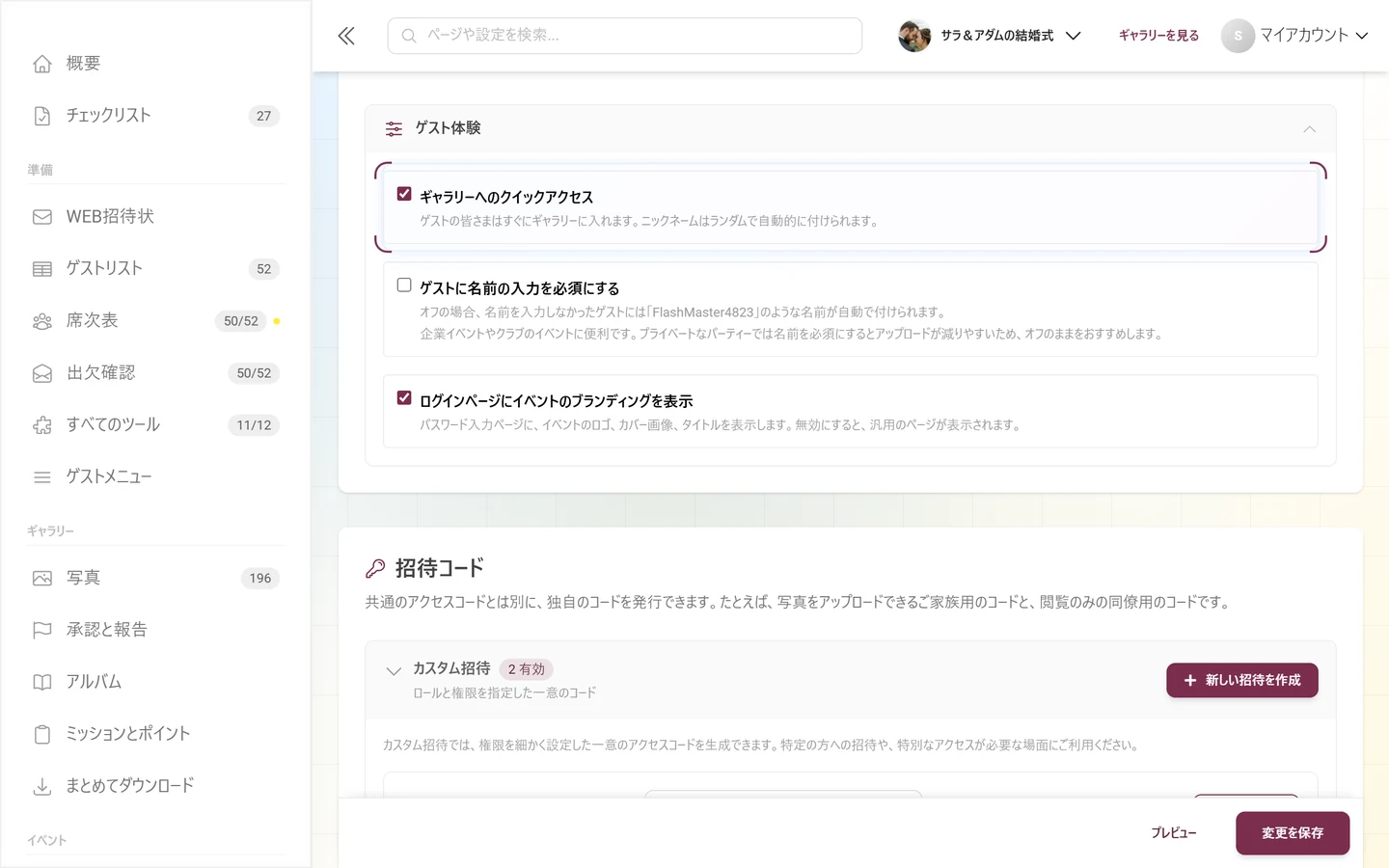1389x868 pixels.
Task: Click the puzzle icon beside すべてのツール
Action: tap(42, 425)
